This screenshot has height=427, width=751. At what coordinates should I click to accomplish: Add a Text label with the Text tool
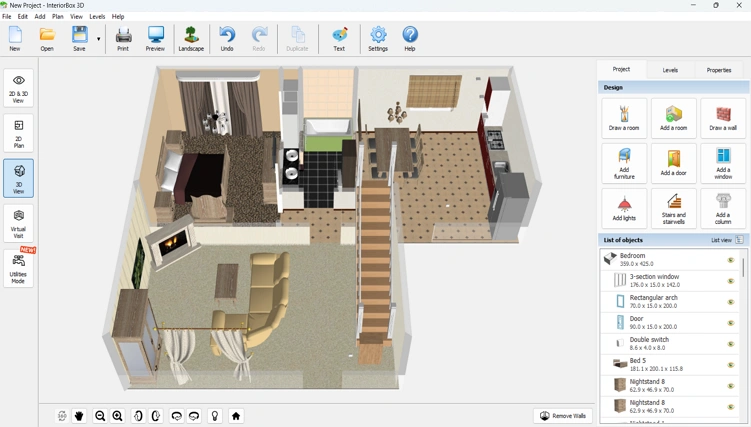coord(339,38)
